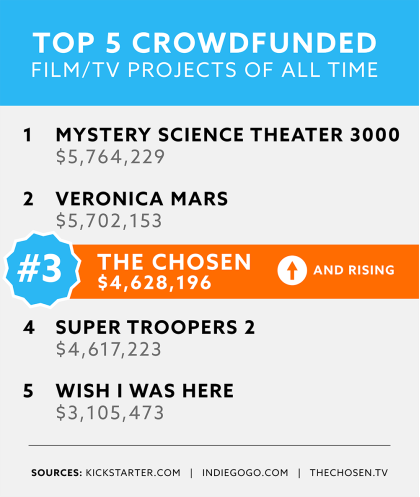
Task: Click the TOP 5 CROWDFUNDED heading
Action: [x=205, y=43]
